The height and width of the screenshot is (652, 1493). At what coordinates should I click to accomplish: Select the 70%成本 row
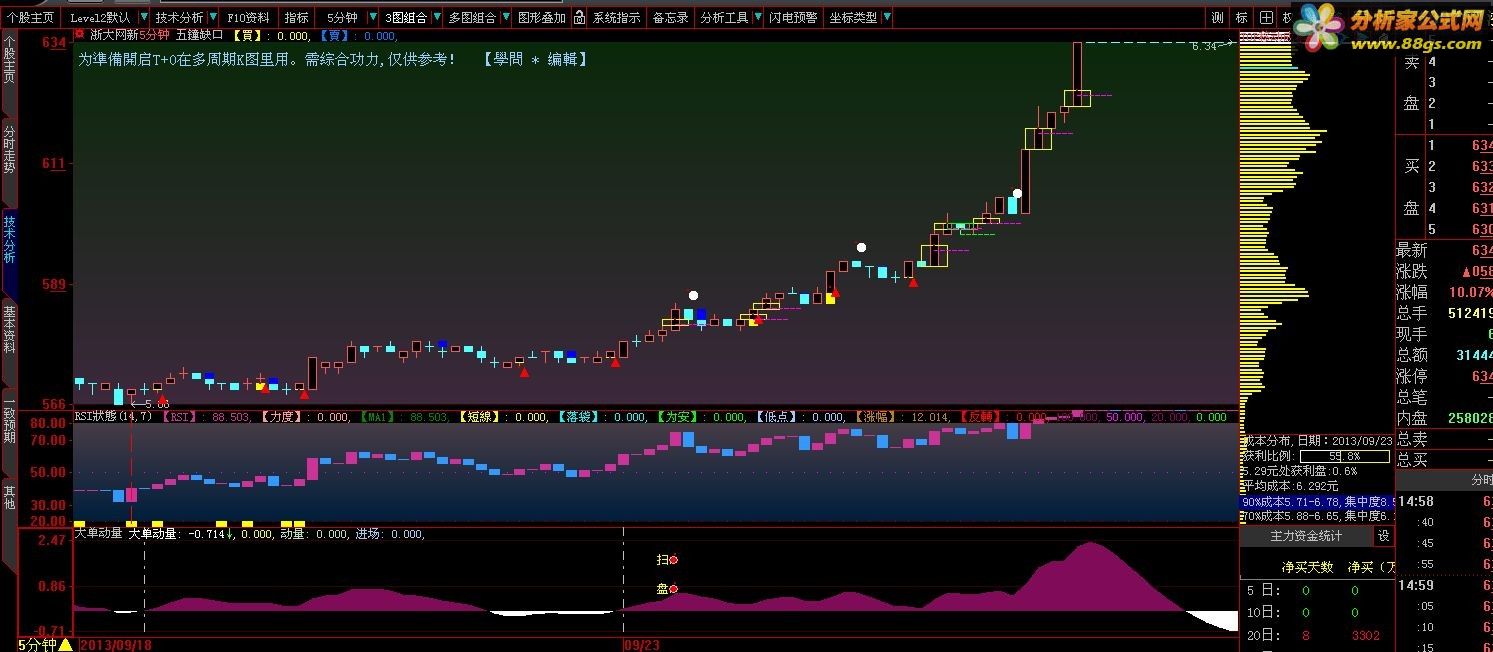[1317, 516]
